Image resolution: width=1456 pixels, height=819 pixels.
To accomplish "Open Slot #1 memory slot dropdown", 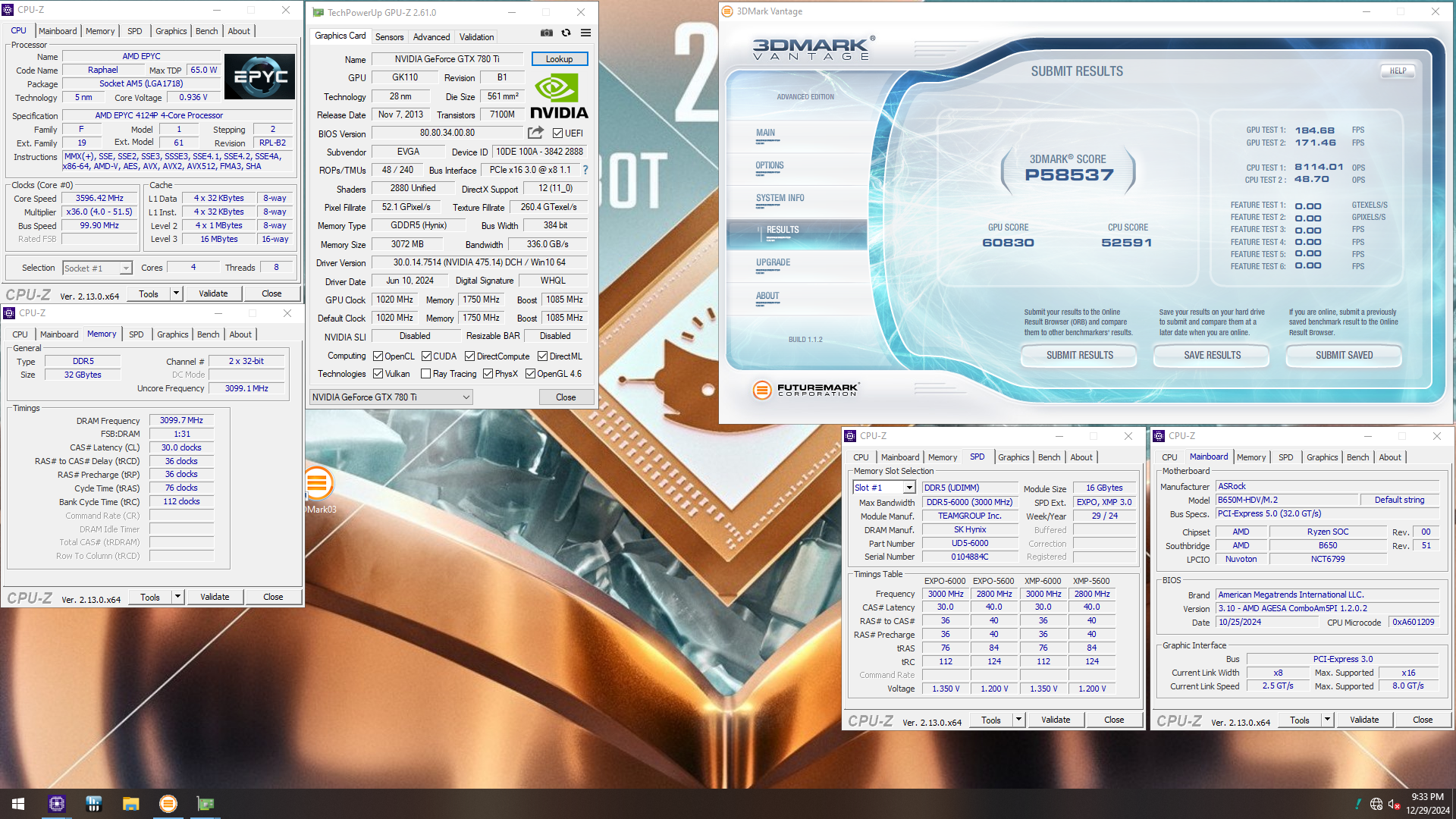I will [884, 488].
